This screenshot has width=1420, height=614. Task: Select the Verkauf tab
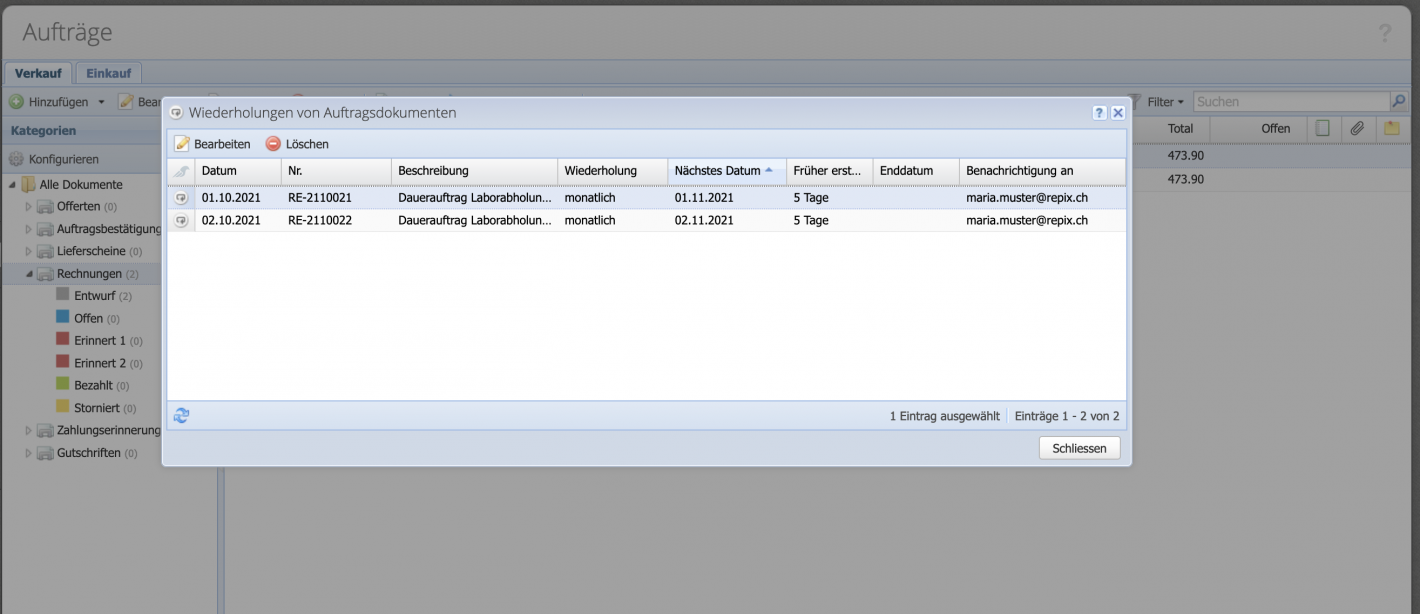point(39,72)
